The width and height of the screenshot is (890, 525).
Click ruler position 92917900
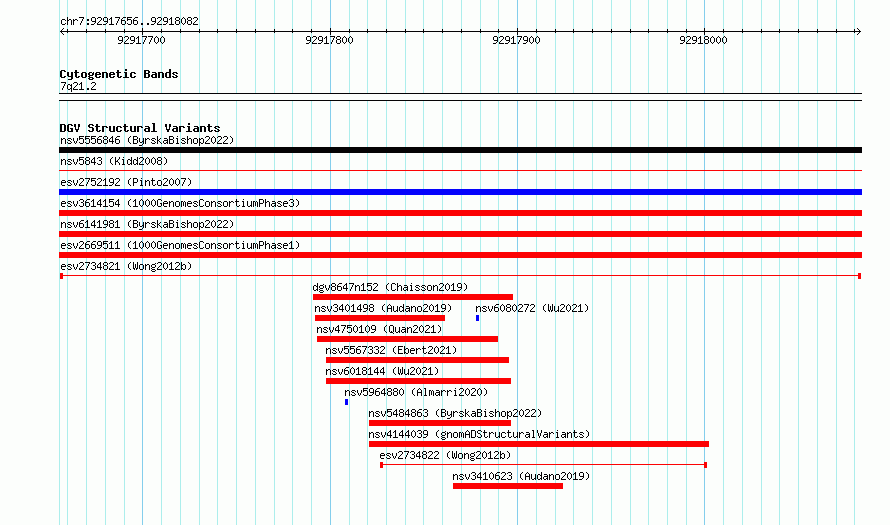pyautogui.click(x=517, y=40)
